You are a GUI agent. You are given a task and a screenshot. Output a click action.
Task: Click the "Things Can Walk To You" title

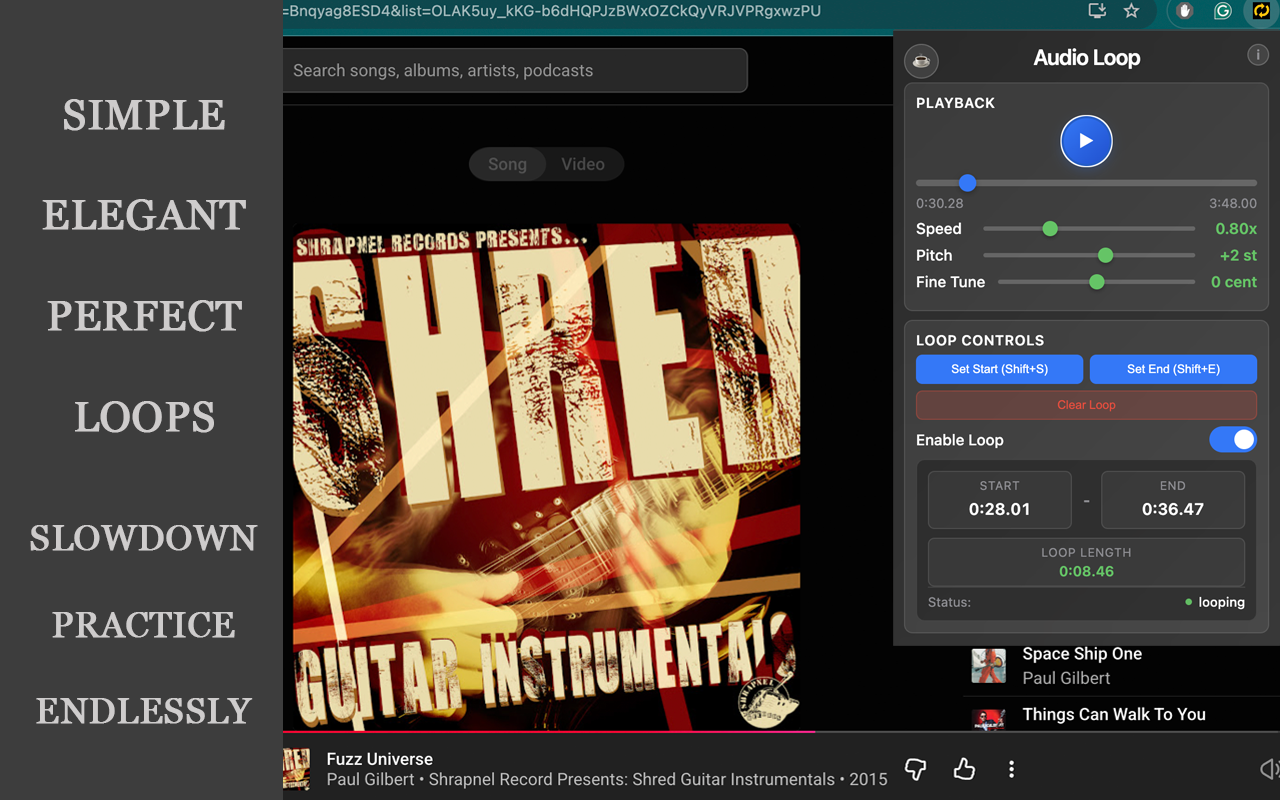[x=1114, y=714]
